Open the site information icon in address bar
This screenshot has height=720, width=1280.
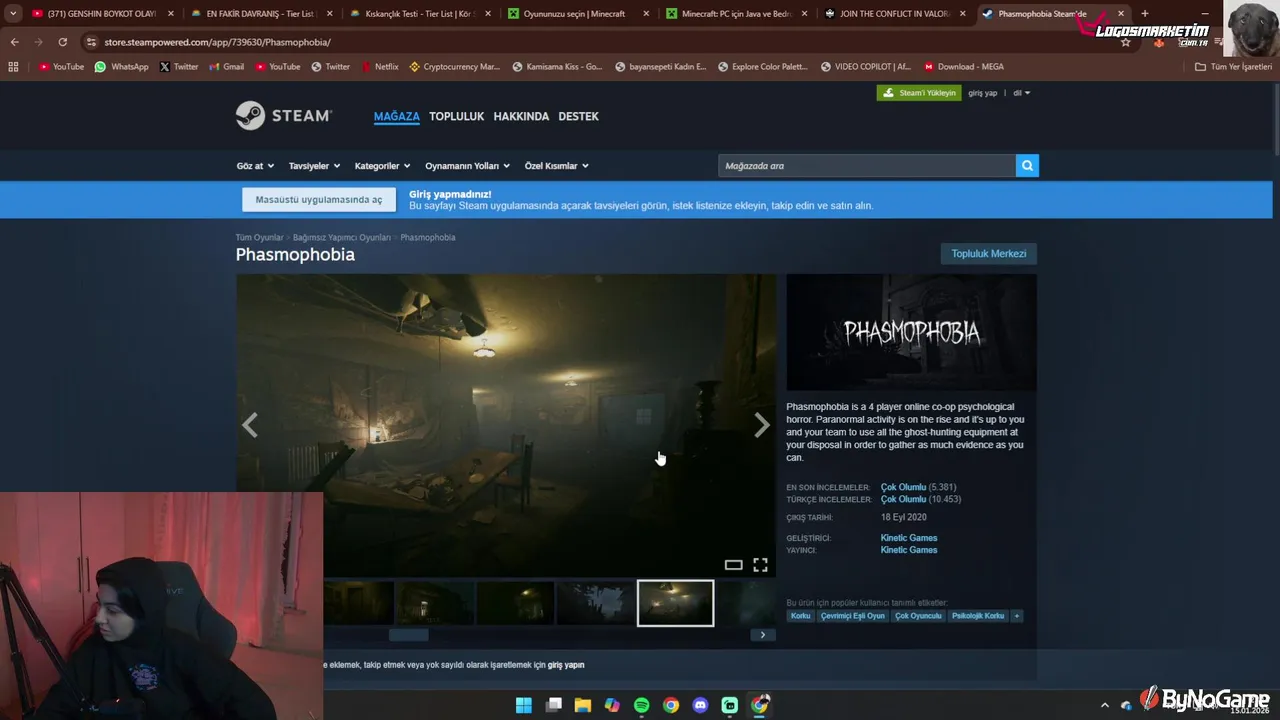pos(92,42)
